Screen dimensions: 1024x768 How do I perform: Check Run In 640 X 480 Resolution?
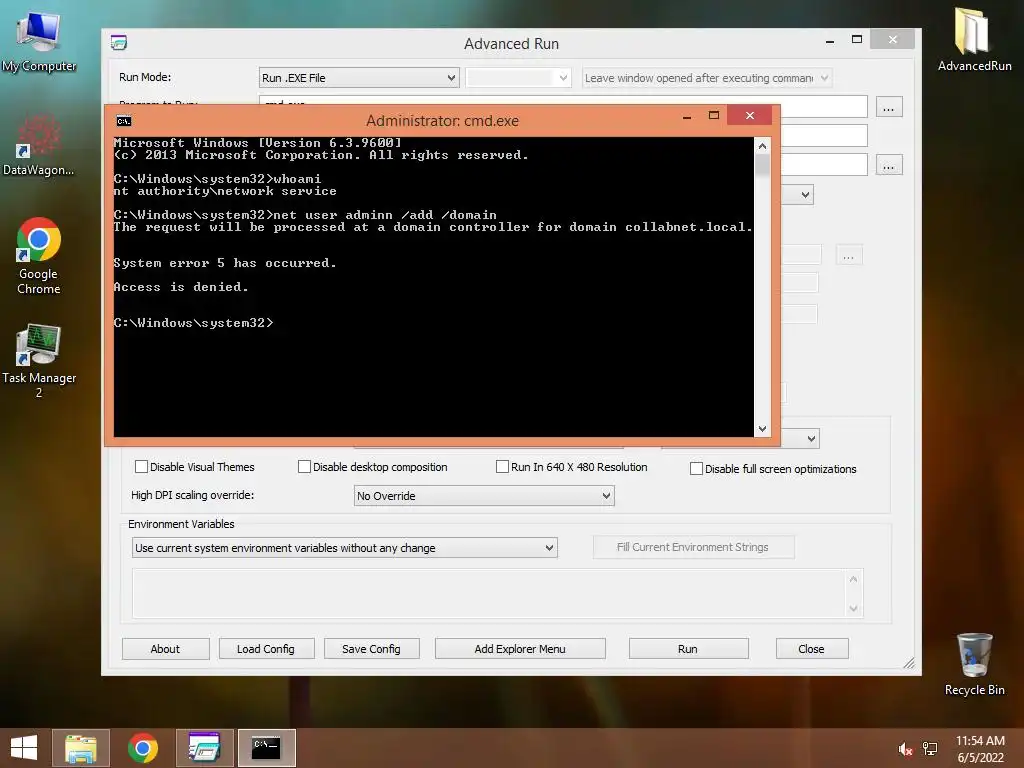pyautogui.click(x=502, y=467)
